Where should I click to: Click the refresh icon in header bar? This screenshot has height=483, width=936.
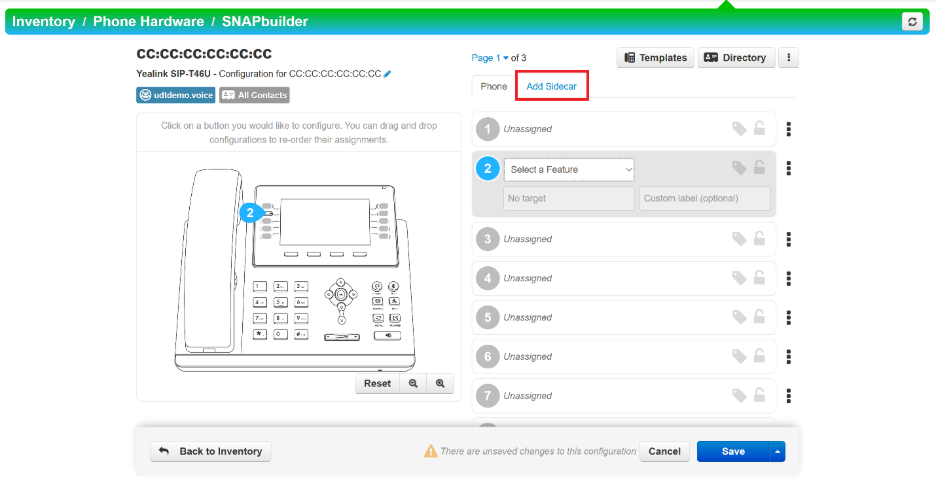912,22
